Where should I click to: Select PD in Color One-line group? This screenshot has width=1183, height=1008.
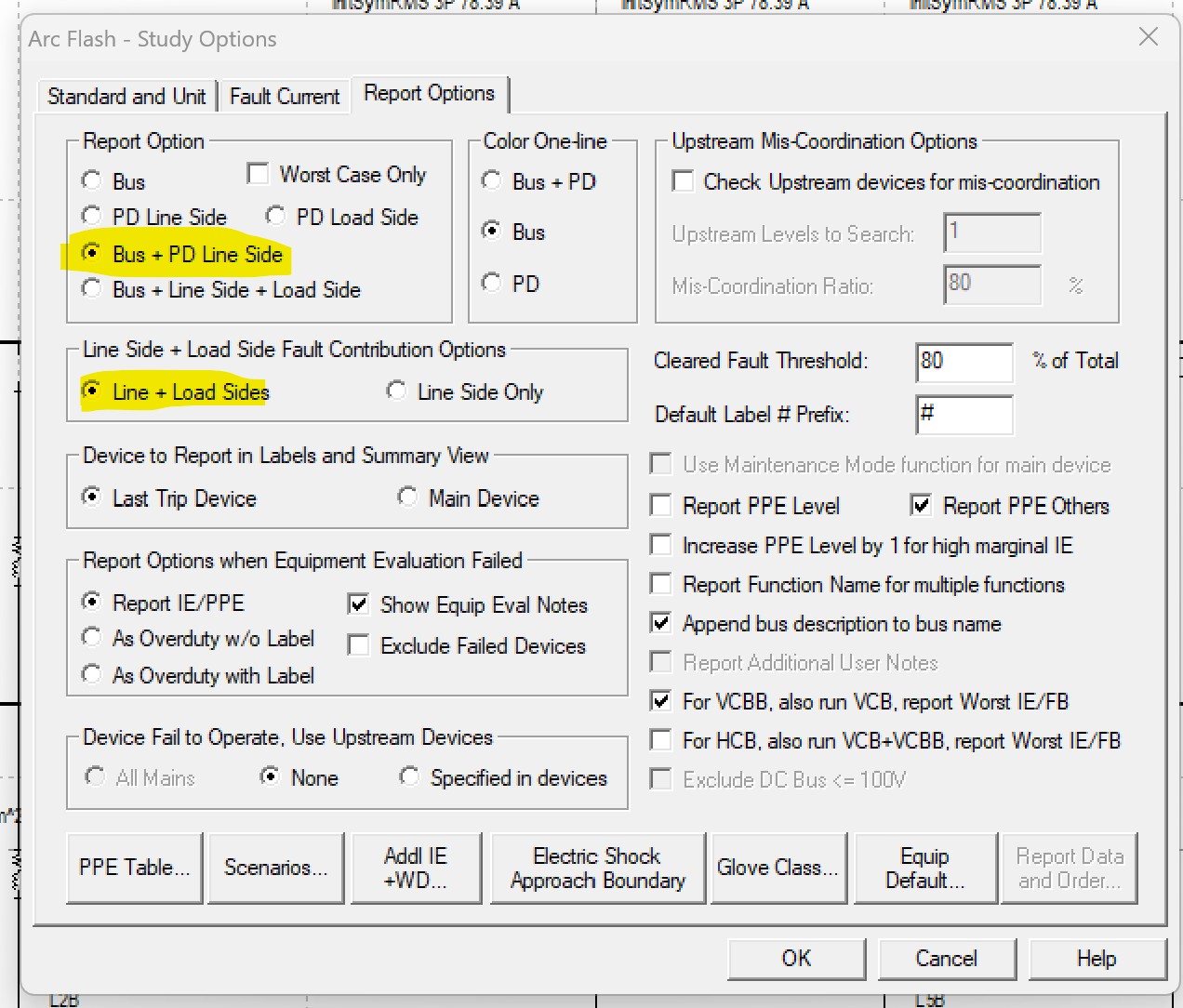(x=492, y=283)
